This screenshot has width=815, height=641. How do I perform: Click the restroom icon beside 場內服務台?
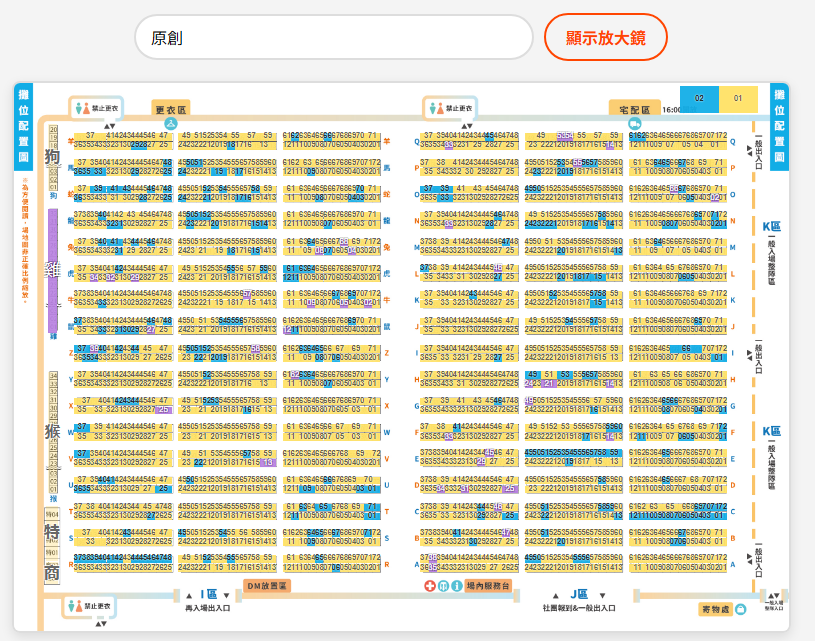pos(443,586)
